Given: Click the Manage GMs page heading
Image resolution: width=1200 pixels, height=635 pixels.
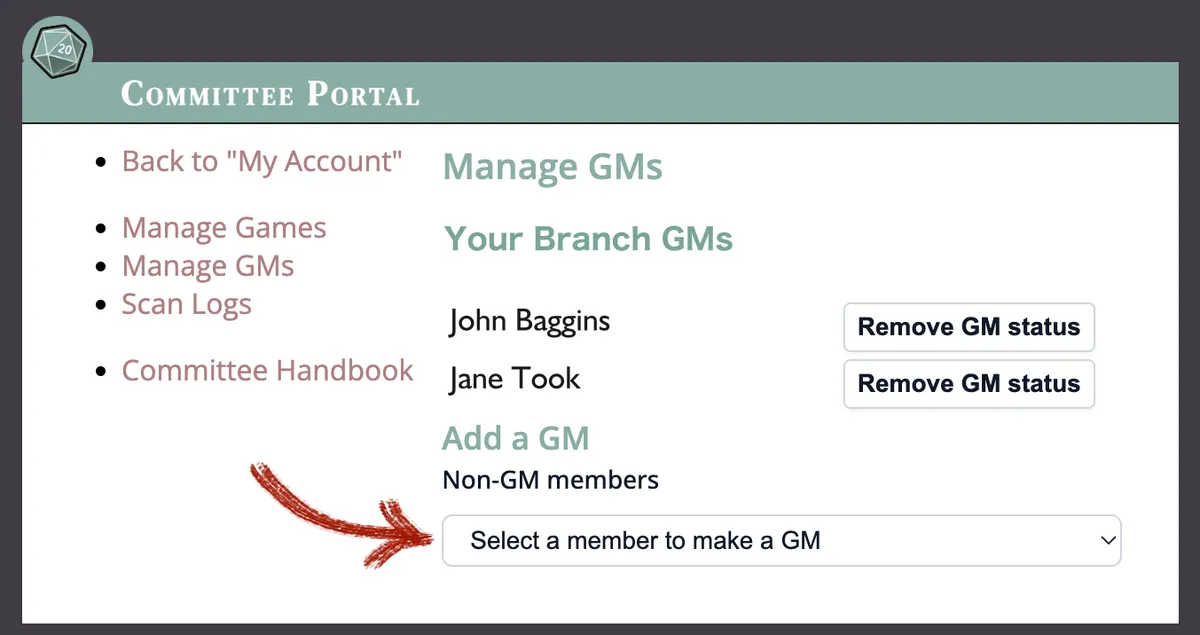Looking at the screenshot, I should (x=553, y=167).
